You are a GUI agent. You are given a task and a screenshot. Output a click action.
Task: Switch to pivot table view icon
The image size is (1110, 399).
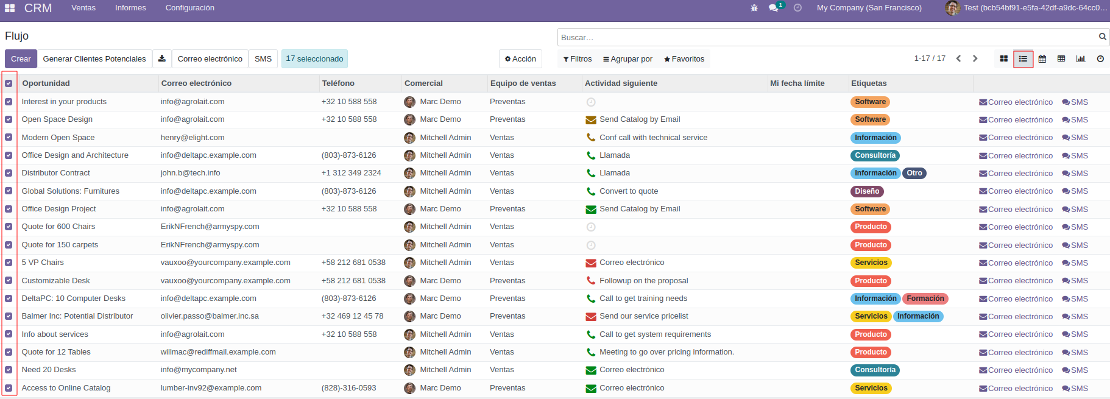[1061, 59]
